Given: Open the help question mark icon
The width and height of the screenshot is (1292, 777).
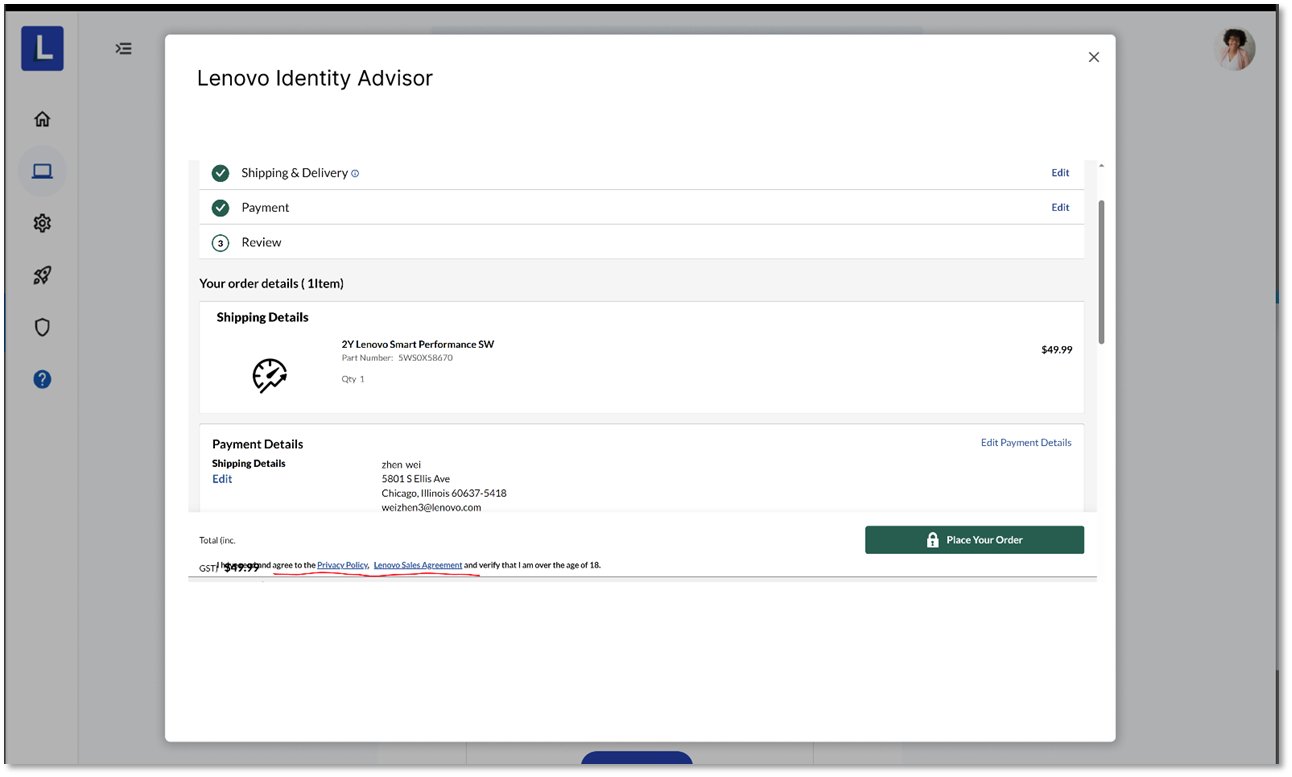Looking at the screenshot, I should [42, 379].
